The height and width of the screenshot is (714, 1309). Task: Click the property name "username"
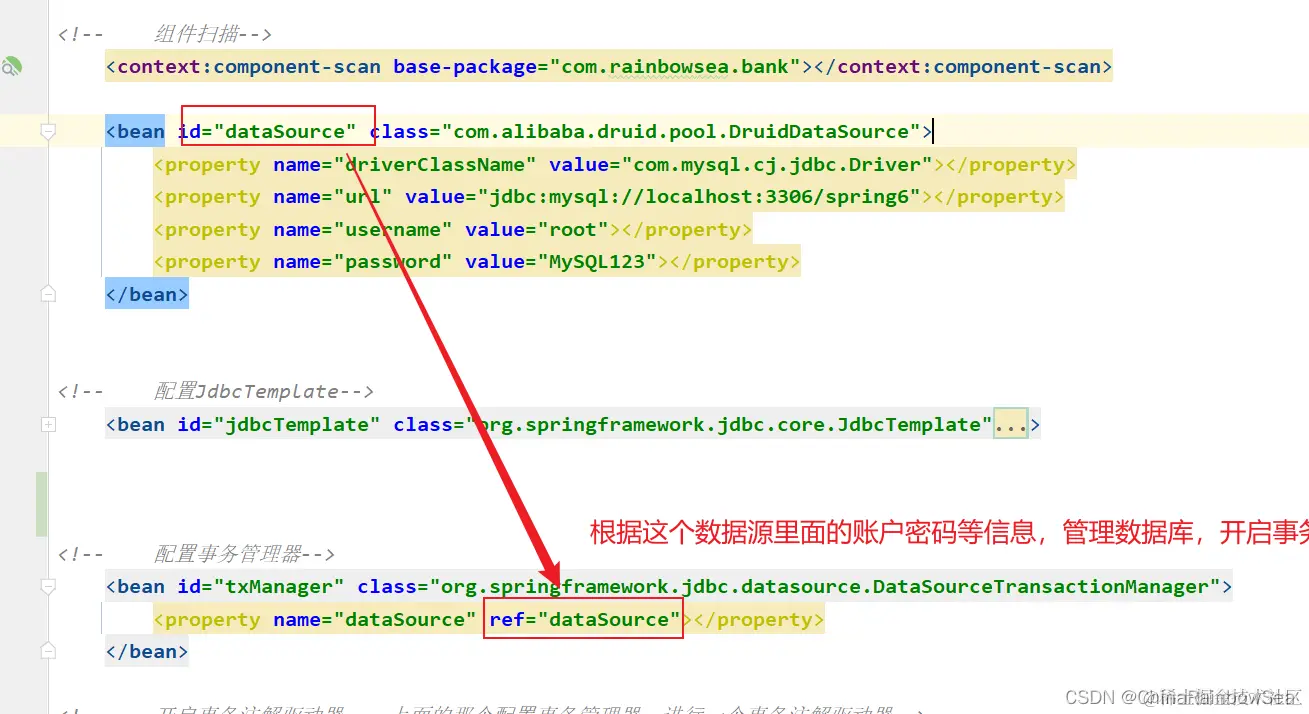tap(393, 230)
